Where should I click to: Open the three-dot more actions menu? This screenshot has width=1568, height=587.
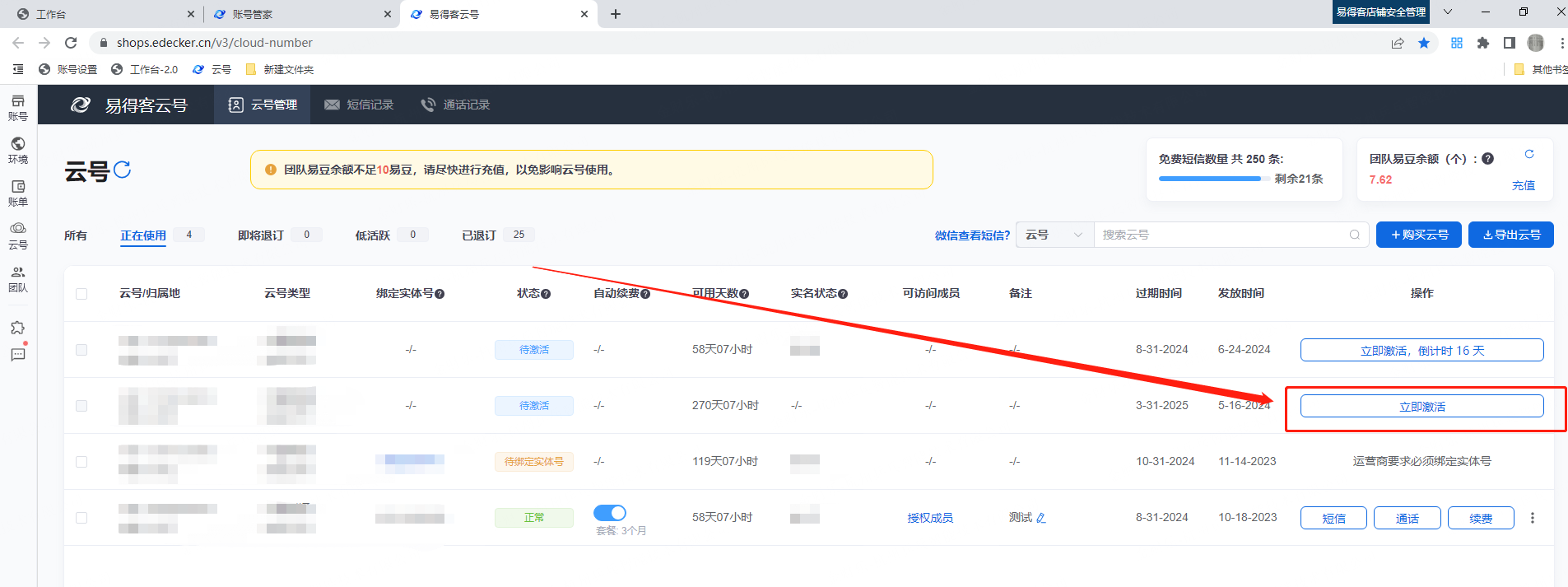click(x=1532, y=518)
